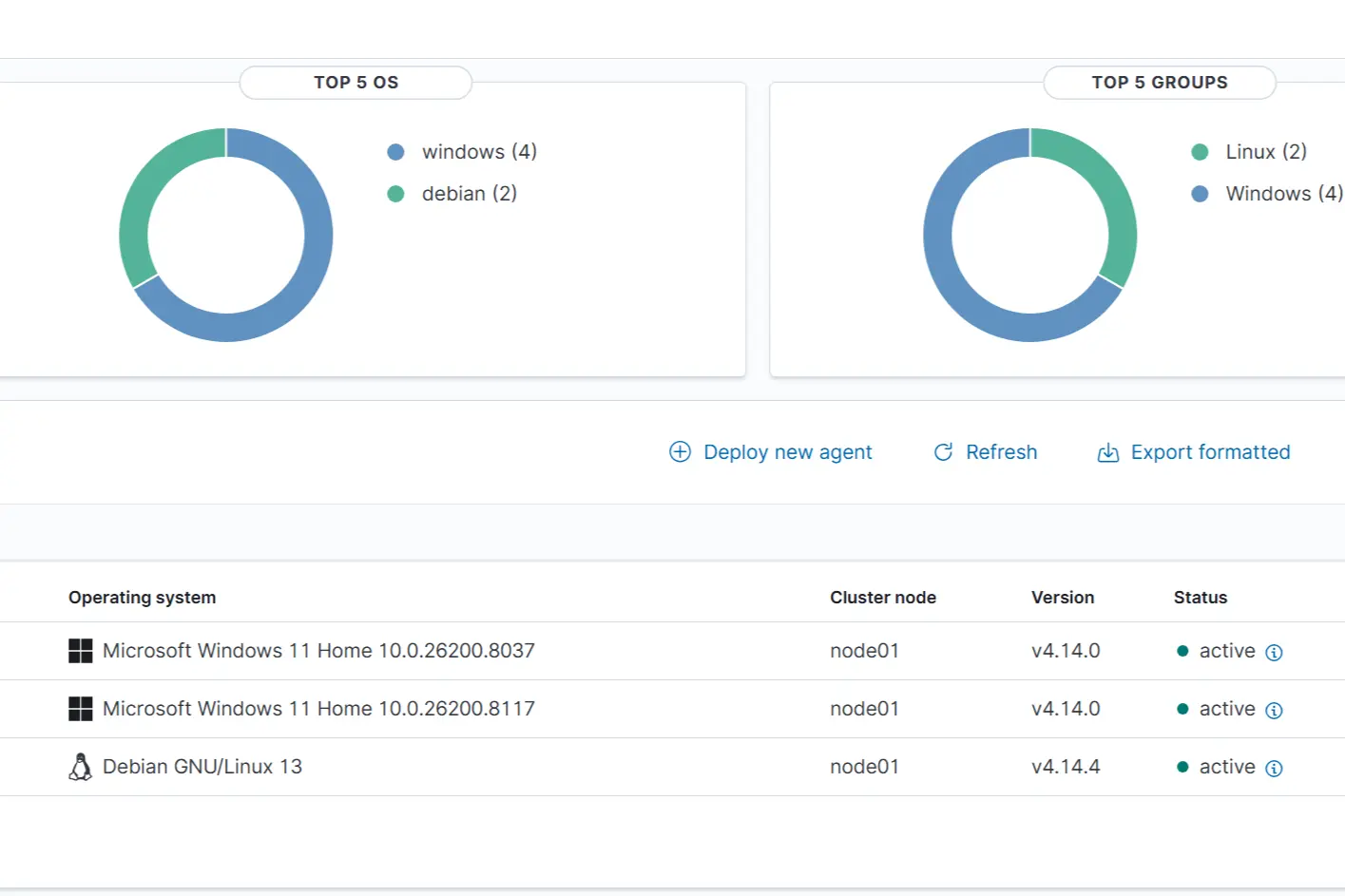Open sorting on the Version column header

[x=1062, y=598]
